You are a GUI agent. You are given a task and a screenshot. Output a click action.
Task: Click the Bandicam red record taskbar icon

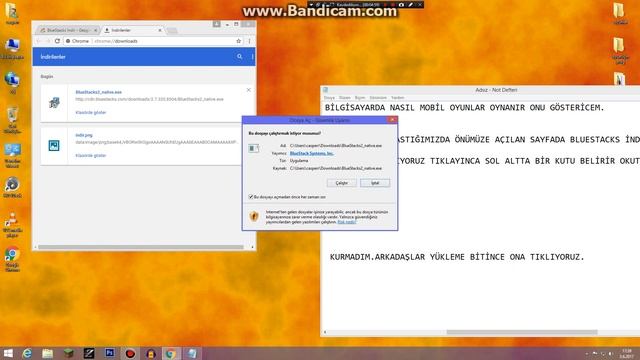[130, 353]
